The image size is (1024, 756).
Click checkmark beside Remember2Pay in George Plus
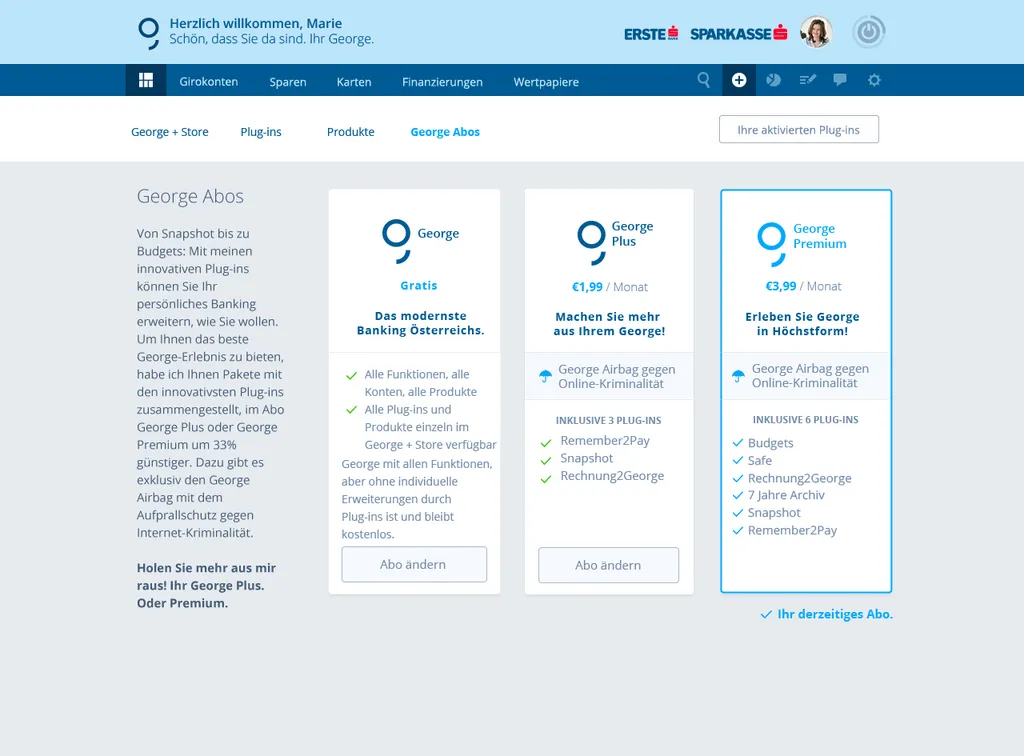pyautogui.click(x=546, y=443)
